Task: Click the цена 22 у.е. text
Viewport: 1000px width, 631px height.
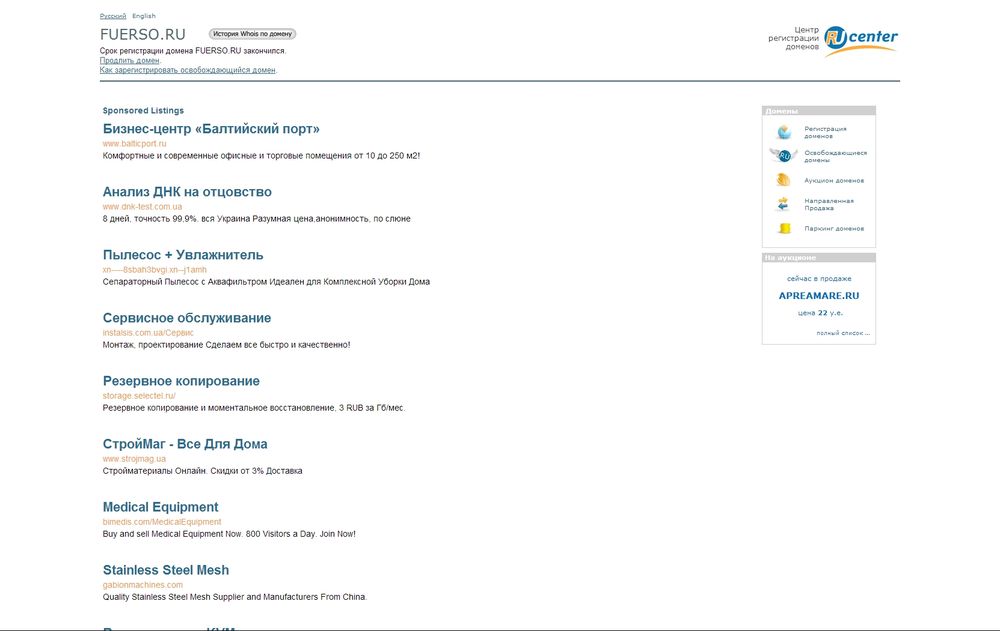Action: (820, 313)
